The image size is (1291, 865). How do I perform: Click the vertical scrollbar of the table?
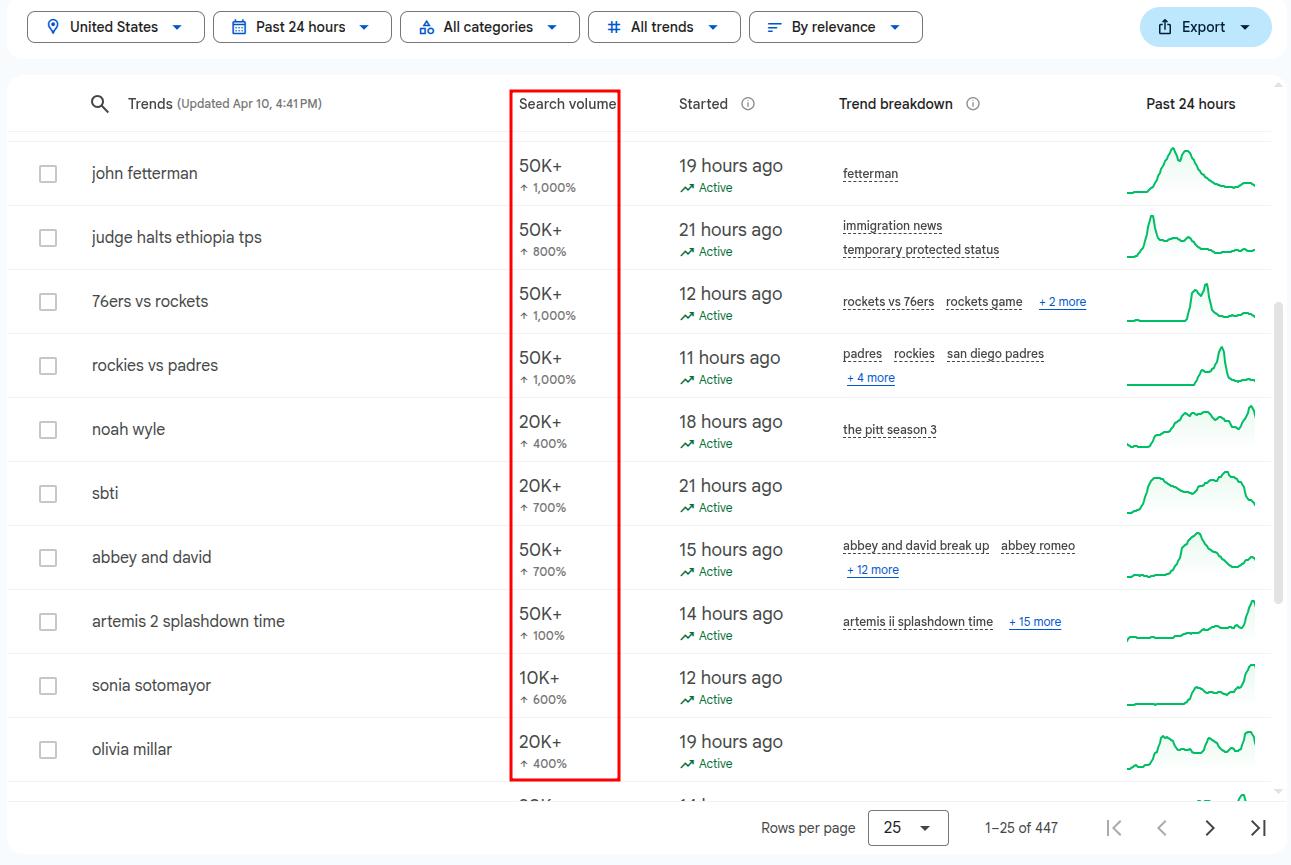coord(1278,450)
